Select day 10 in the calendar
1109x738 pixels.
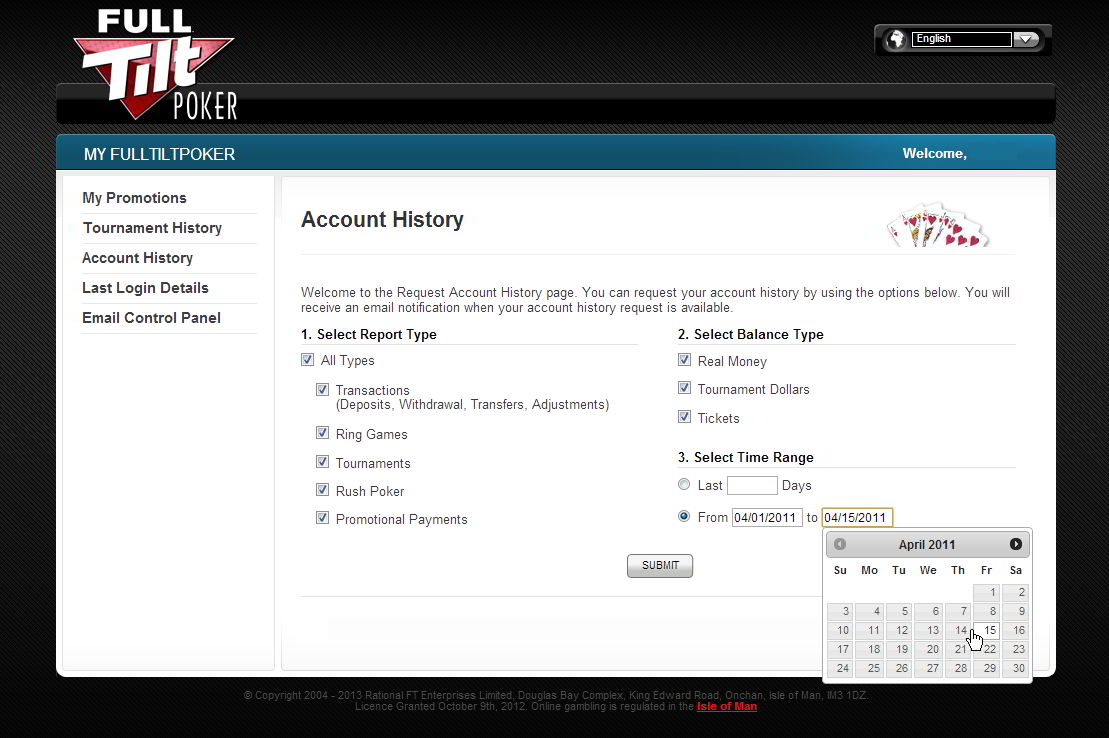(840, 630)
